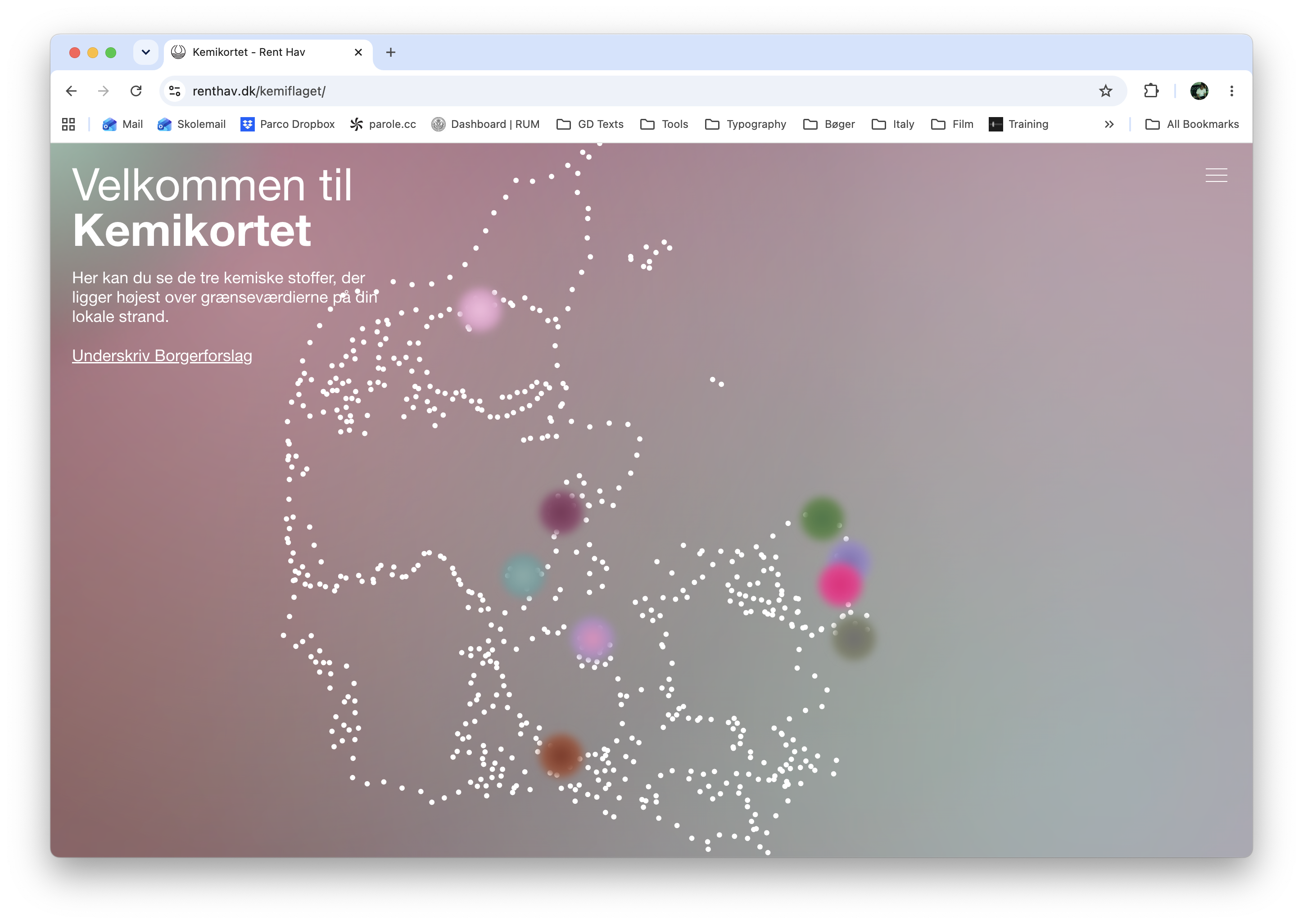The width and height of the screenshot is (1303, 924).
Task: Expand the GD Texts bookmark folder
Action: [x=590, y=124]
